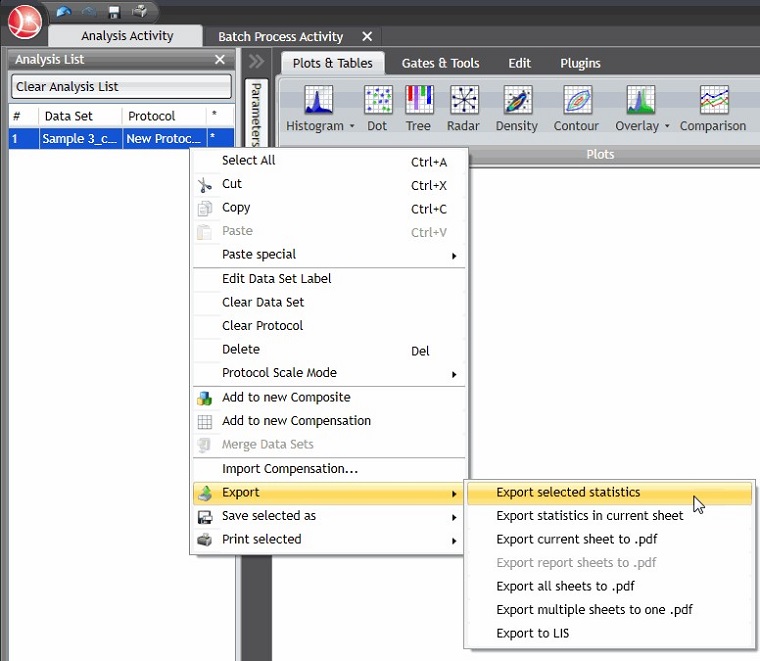The width and height of the screenshot is (760, 661).
Task: Choose Import Compensation...
Action: pos(329,469)
